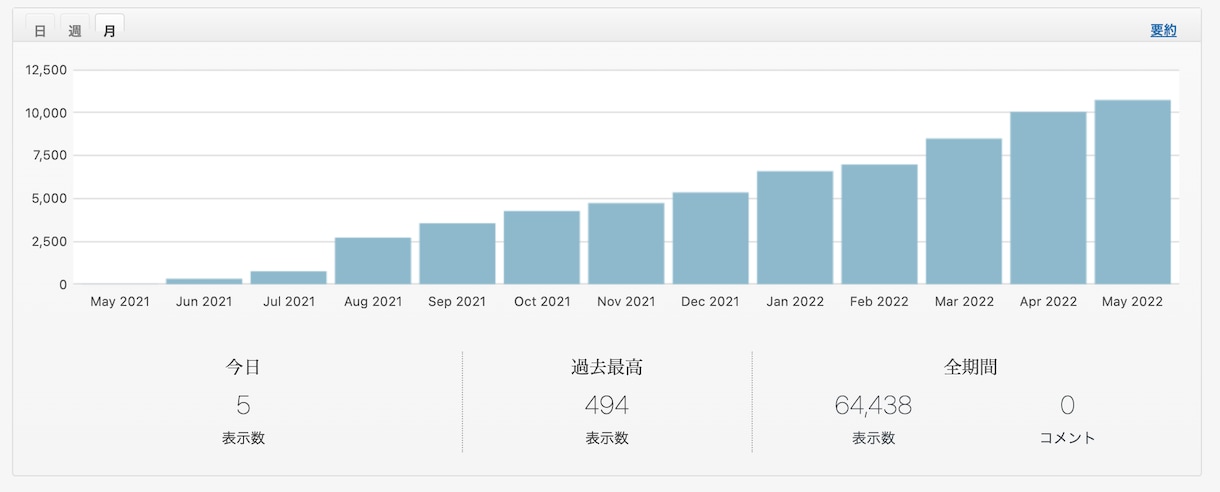Screen dimensions: 1220x492
Task: Click the コメント label
Action: point(1067,438)
